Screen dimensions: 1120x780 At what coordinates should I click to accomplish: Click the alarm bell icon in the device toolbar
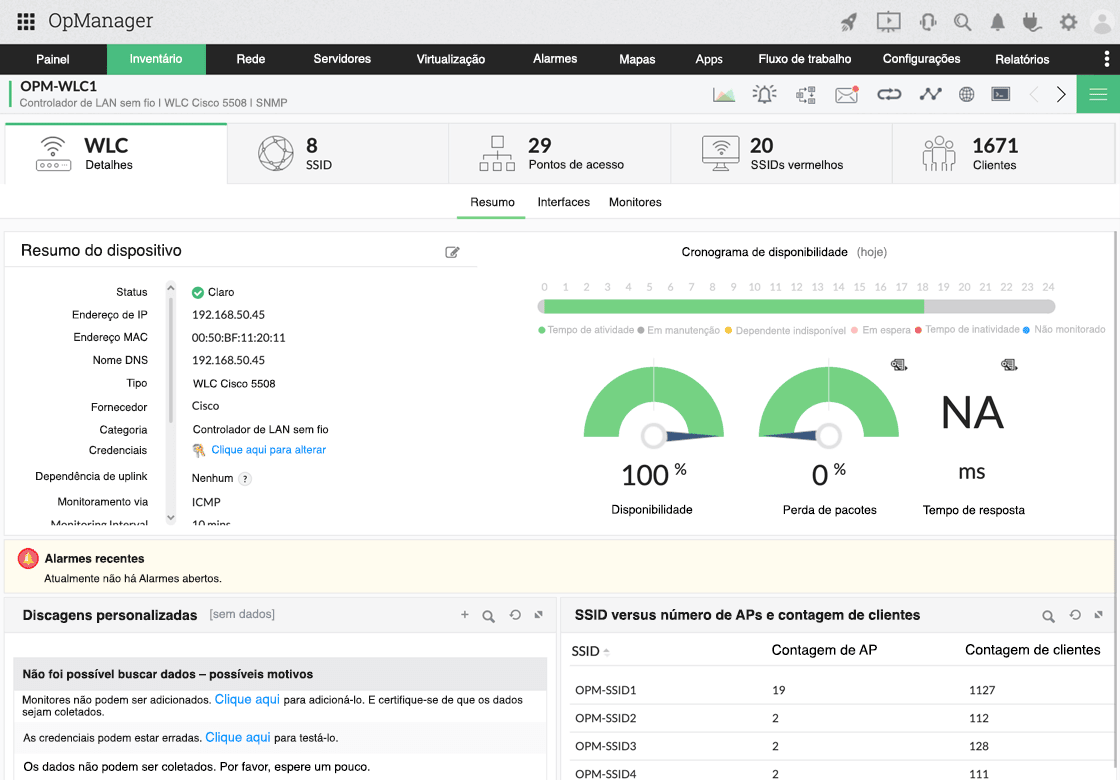tap(764, 93)
